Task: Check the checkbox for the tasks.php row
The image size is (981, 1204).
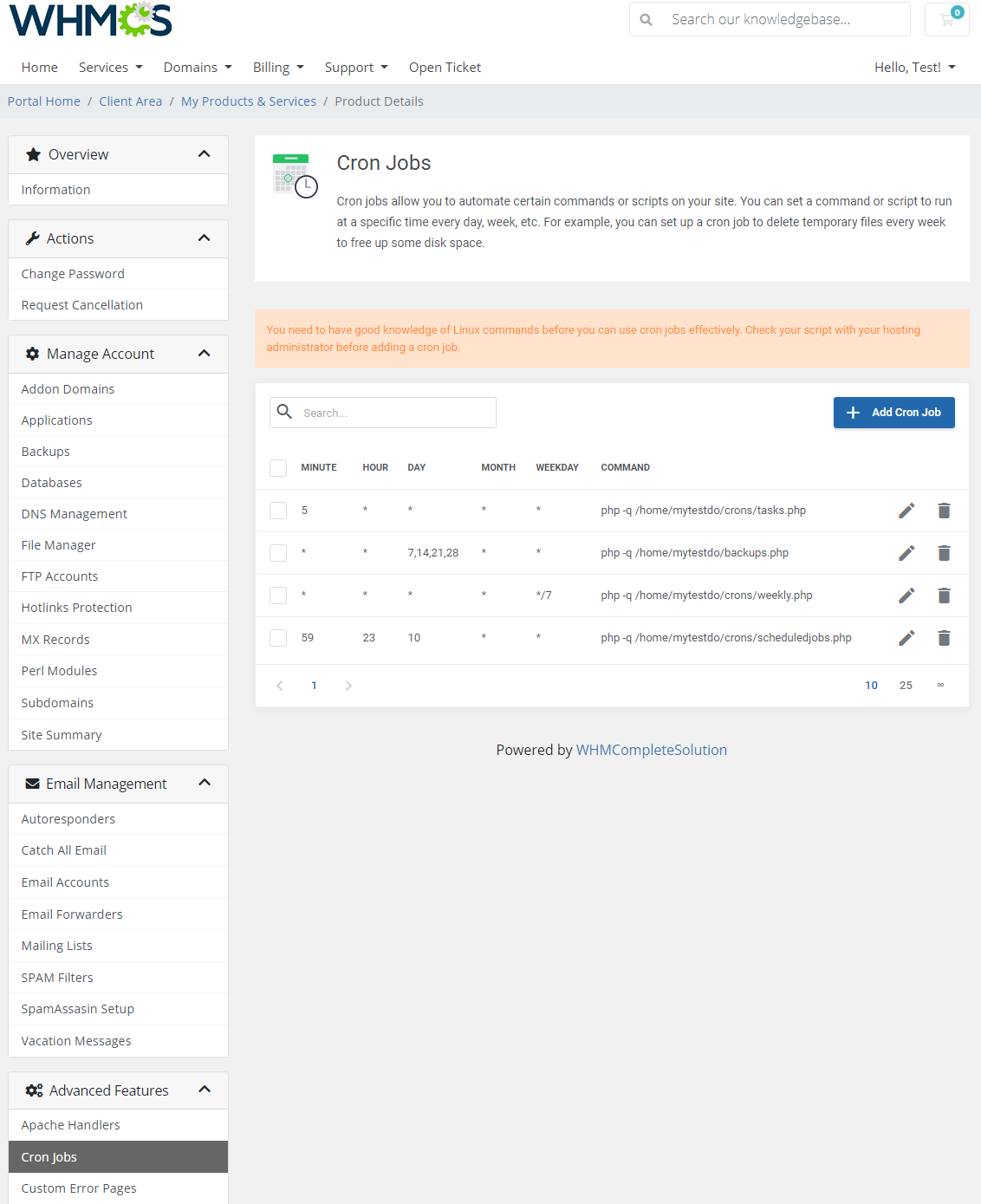Action: click(278, 511)
